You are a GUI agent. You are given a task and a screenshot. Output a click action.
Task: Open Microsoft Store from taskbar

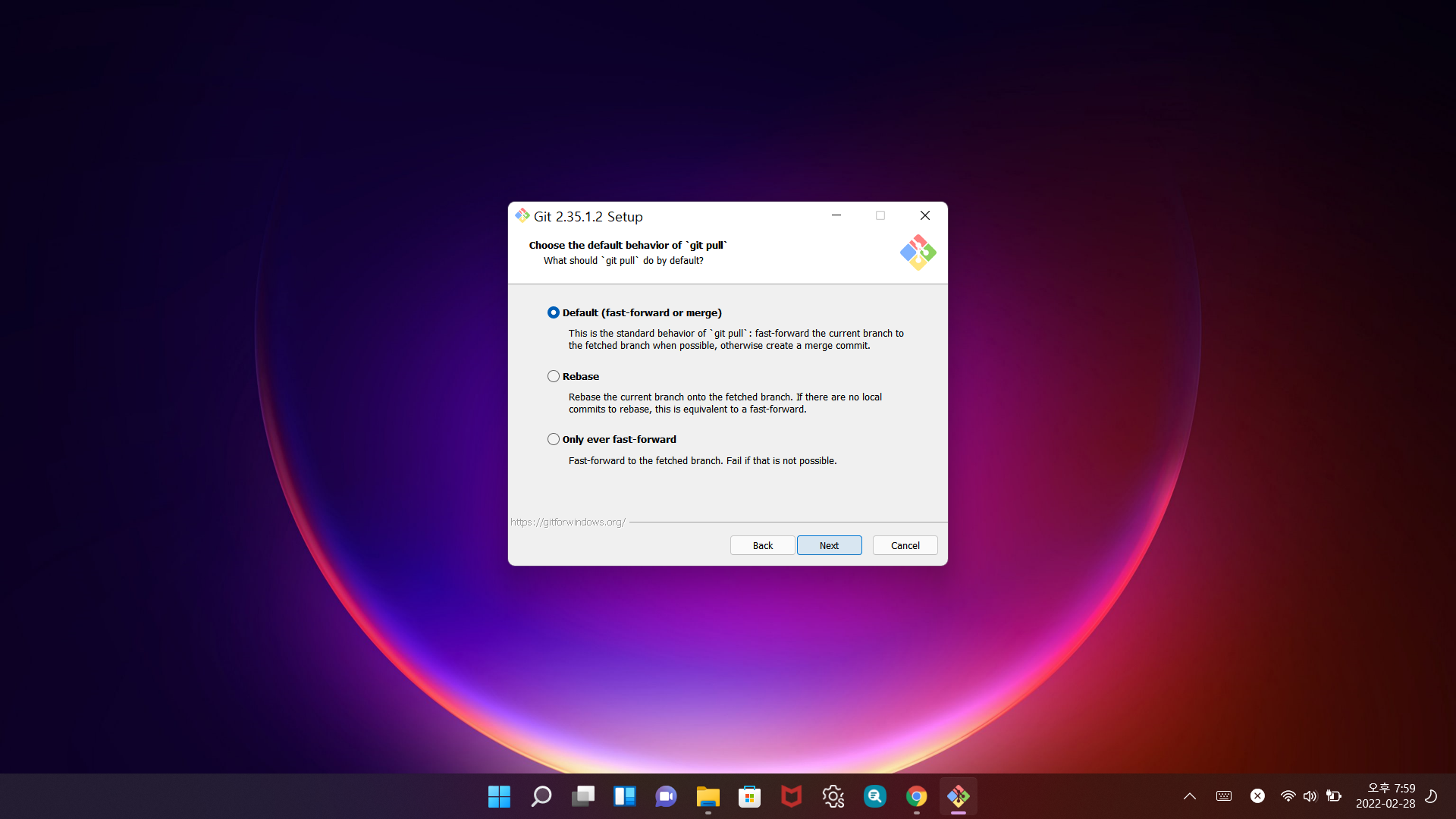[x=749, y=796]
